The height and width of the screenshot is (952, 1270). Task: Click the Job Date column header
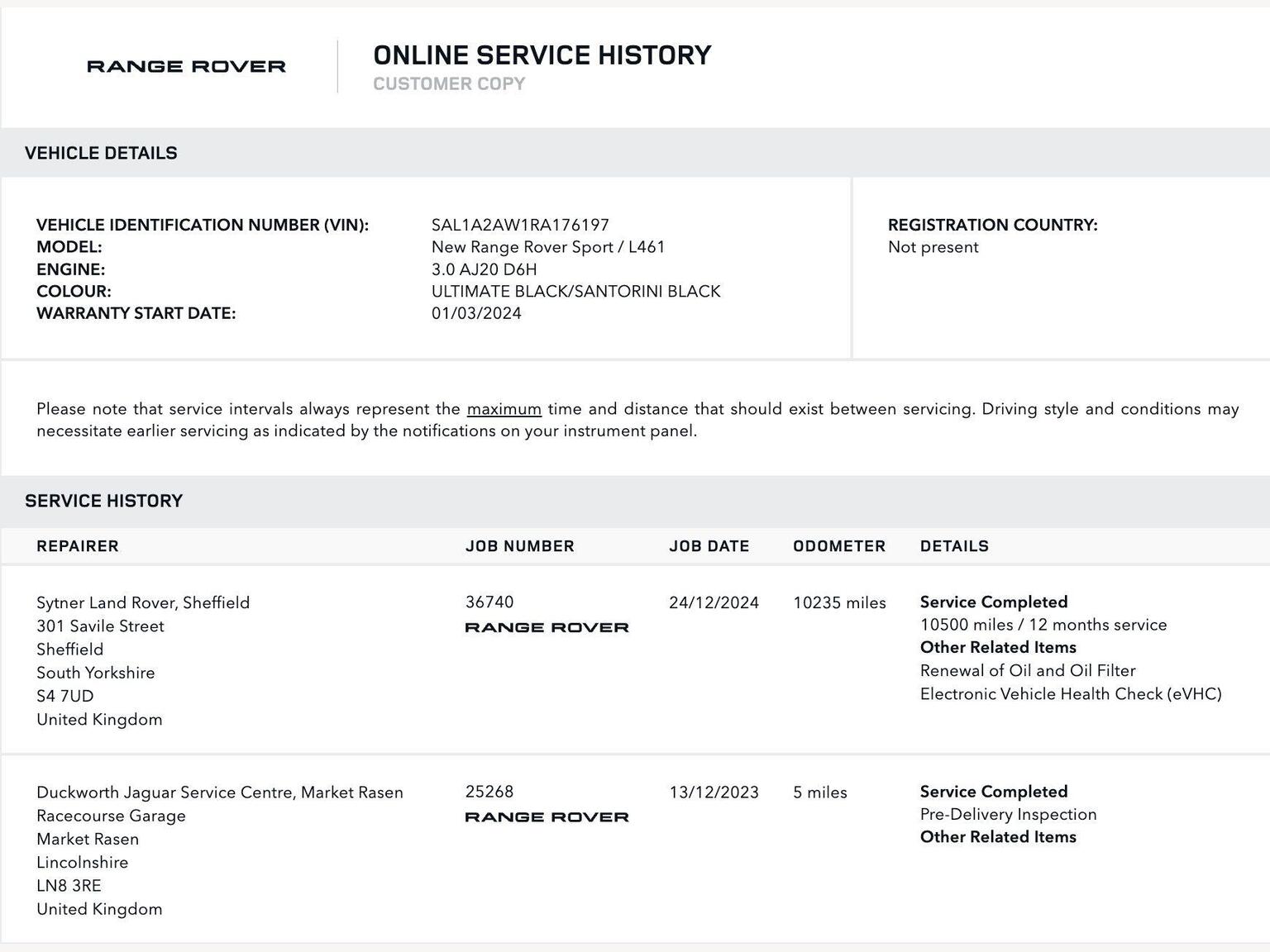(x=709, y=546)
